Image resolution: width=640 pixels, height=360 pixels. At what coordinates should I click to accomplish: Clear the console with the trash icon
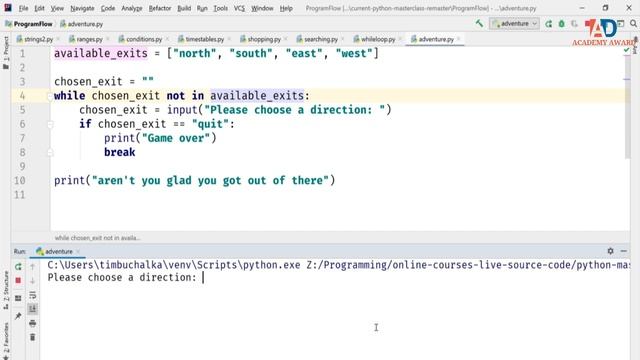tap(33, 337)
